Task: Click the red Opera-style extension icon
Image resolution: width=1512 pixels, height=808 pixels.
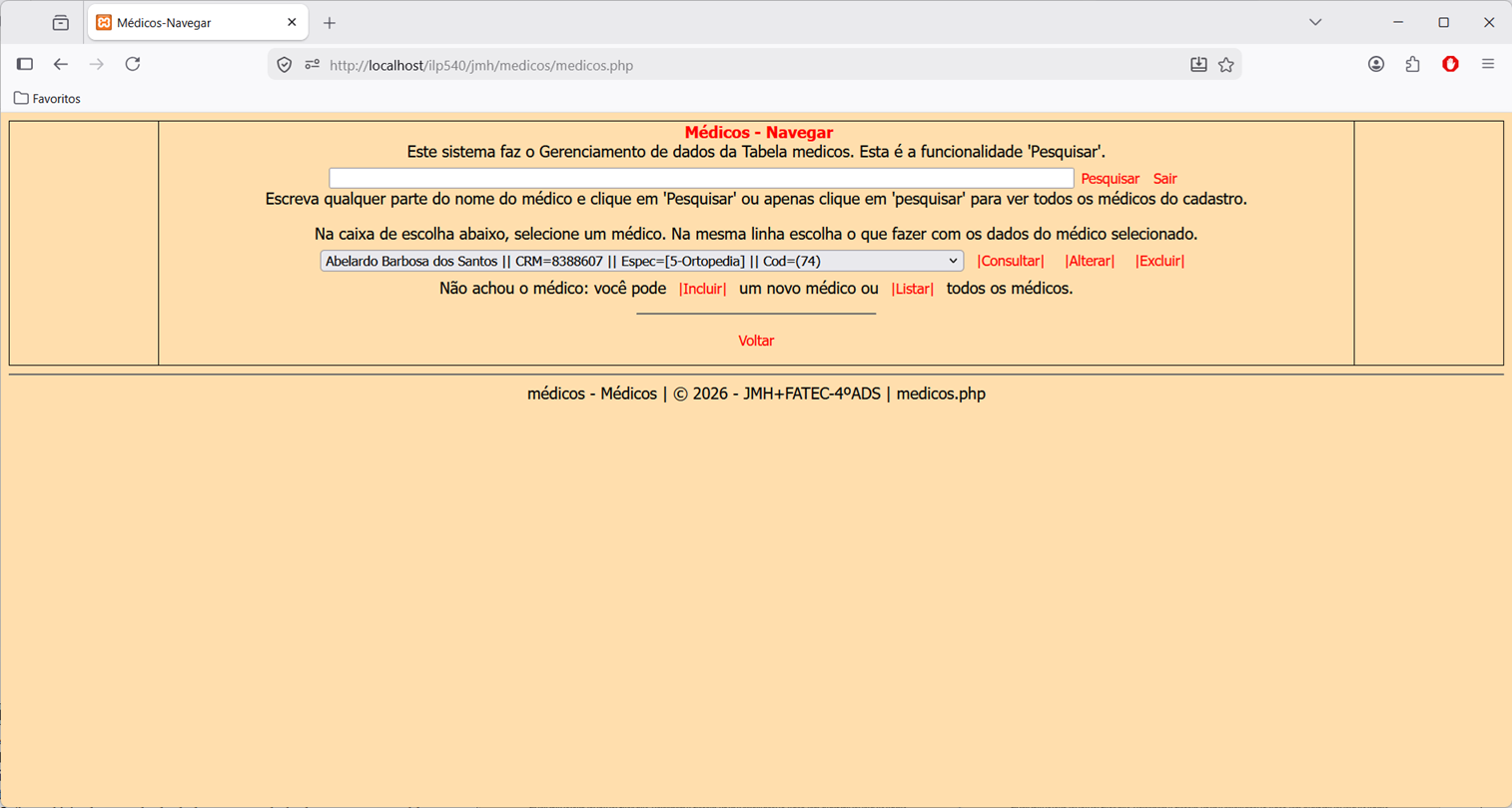Action: (1450, 64)
